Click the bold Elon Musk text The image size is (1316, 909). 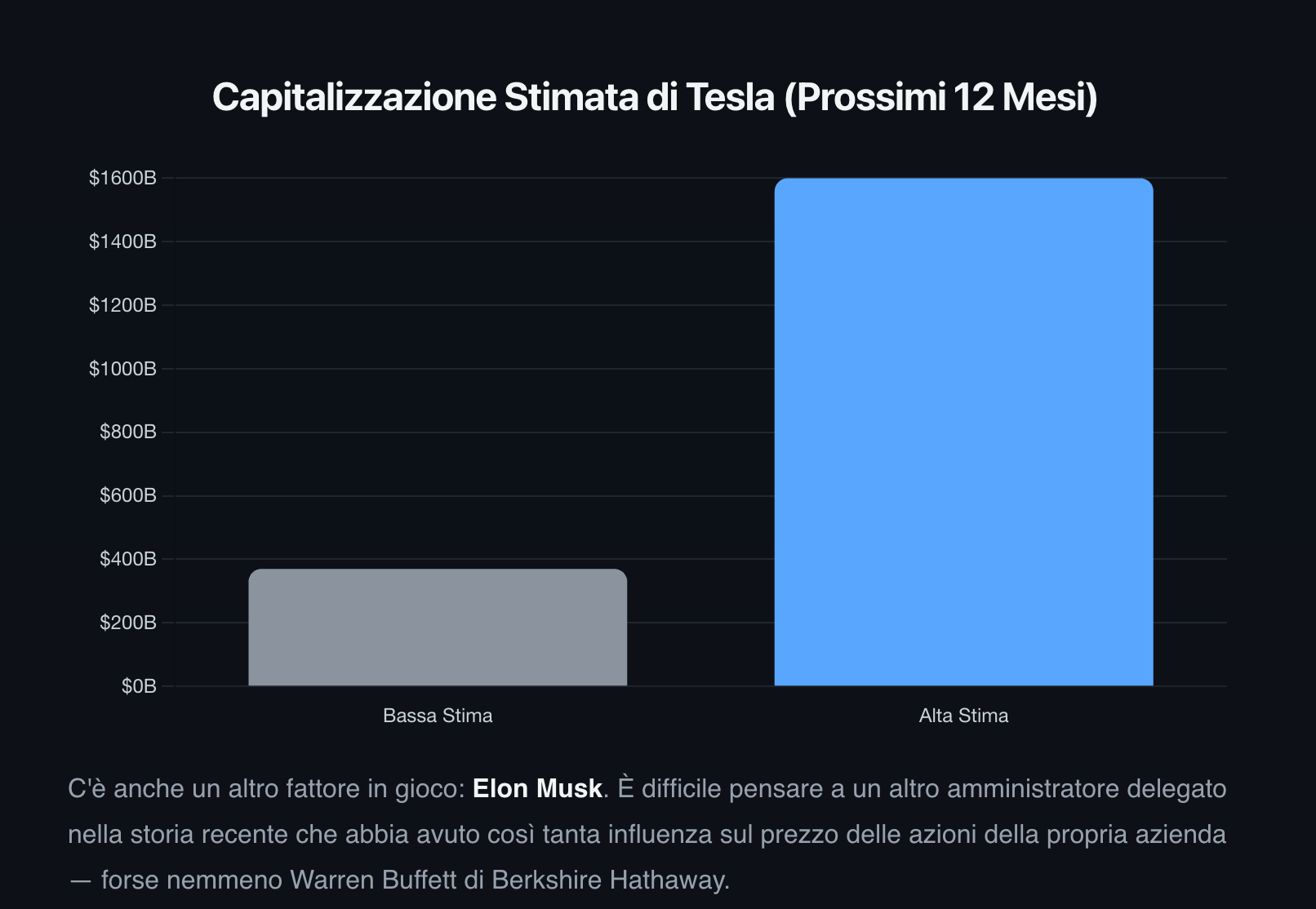click(537, 788)
